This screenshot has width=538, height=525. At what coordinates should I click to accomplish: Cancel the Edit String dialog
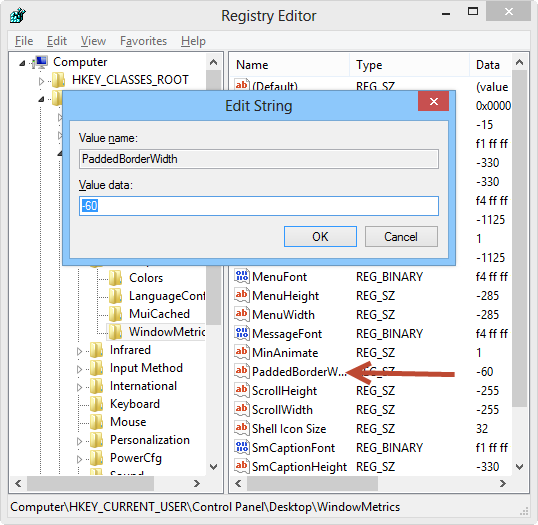[401, 236]
